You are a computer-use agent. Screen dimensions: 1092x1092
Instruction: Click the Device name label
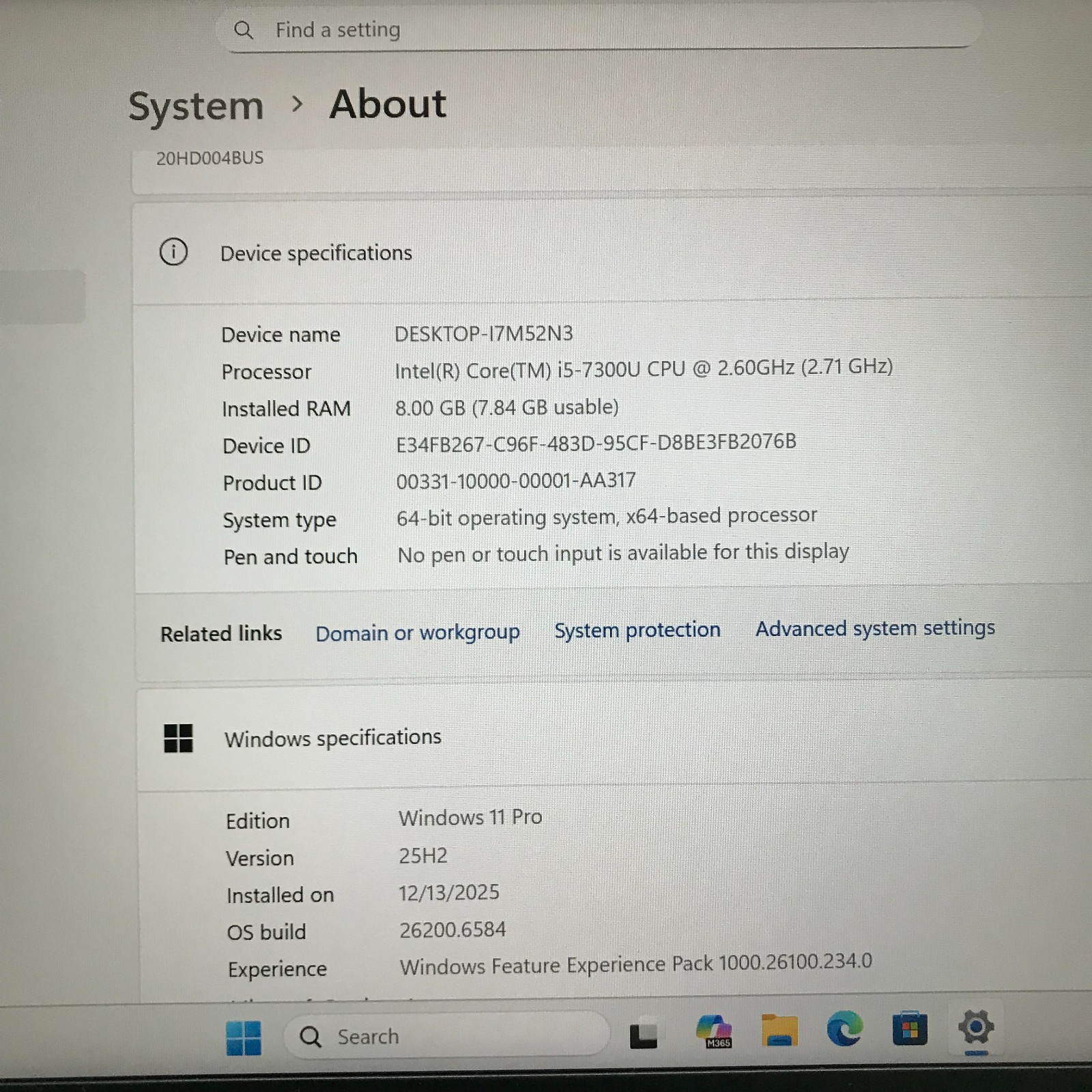click(281, 334)
